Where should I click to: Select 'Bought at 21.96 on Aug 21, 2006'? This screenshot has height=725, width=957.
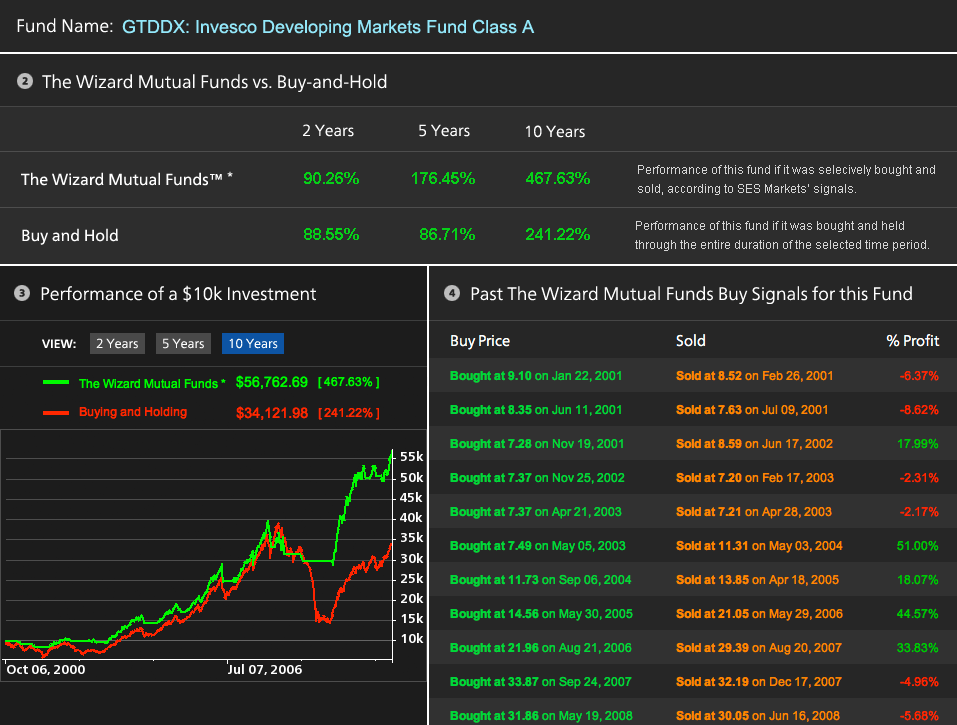(541, 647)
